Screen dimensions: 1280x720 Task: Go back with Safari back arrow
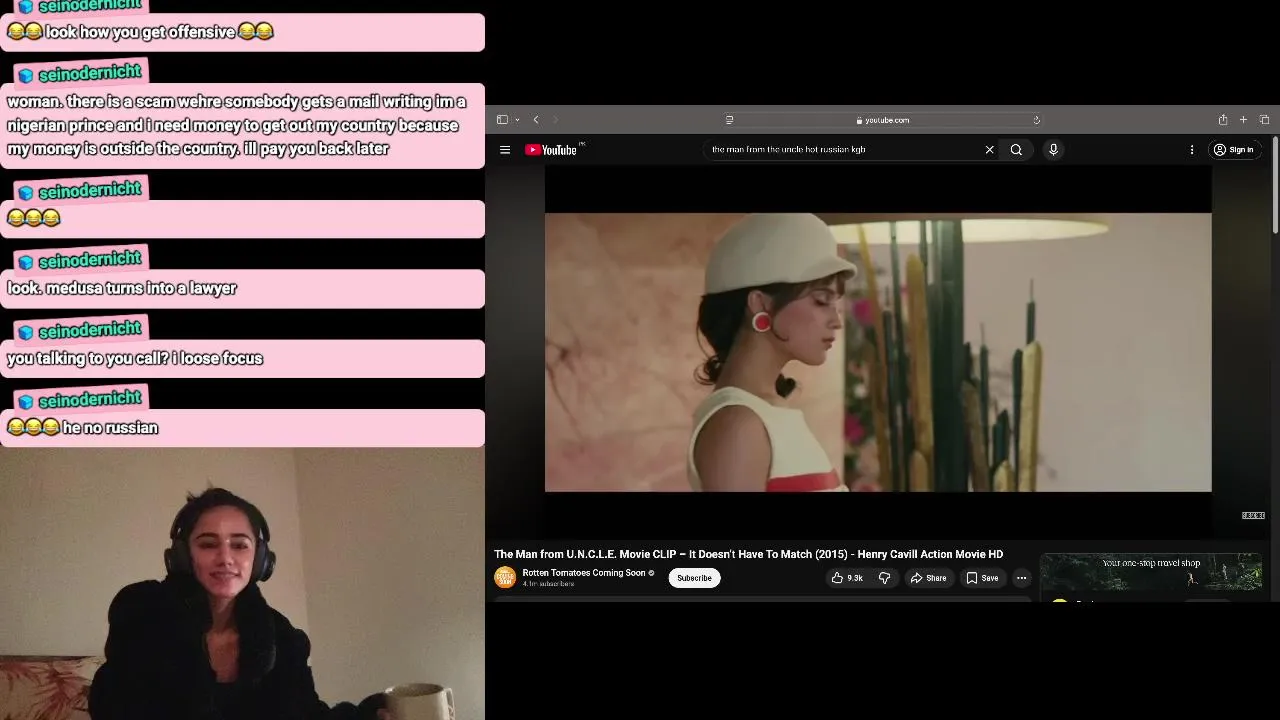[x=536, y=120]
